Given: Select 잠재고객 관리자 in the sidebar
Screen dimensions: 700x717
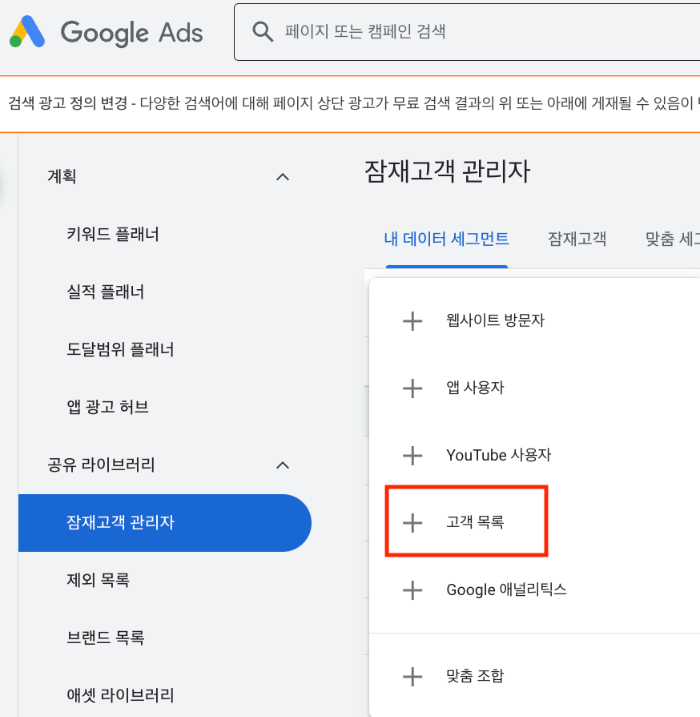Looking at the screenshot, I should [x=165, y=522].
